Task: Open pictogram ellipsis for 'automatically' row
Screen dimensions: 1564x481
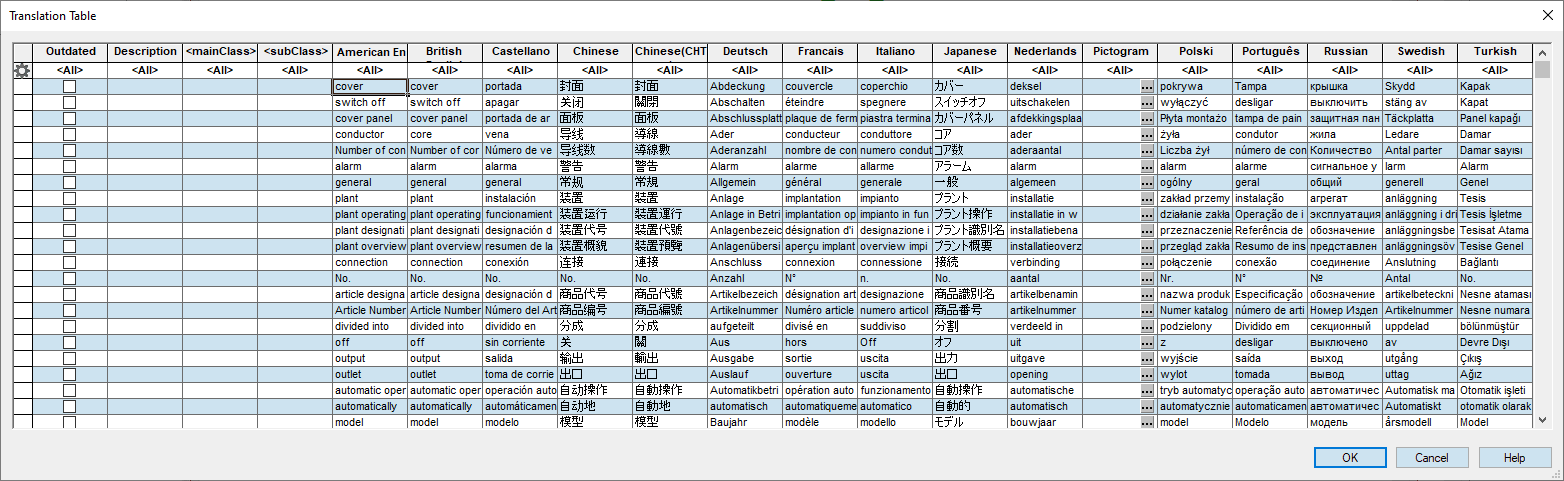Action: pos(1147,406)
